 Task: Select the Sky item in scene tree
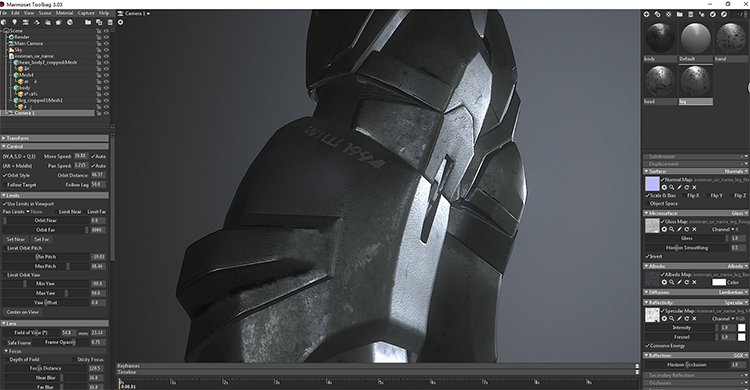pyautogui.click(x=18, y=50)
